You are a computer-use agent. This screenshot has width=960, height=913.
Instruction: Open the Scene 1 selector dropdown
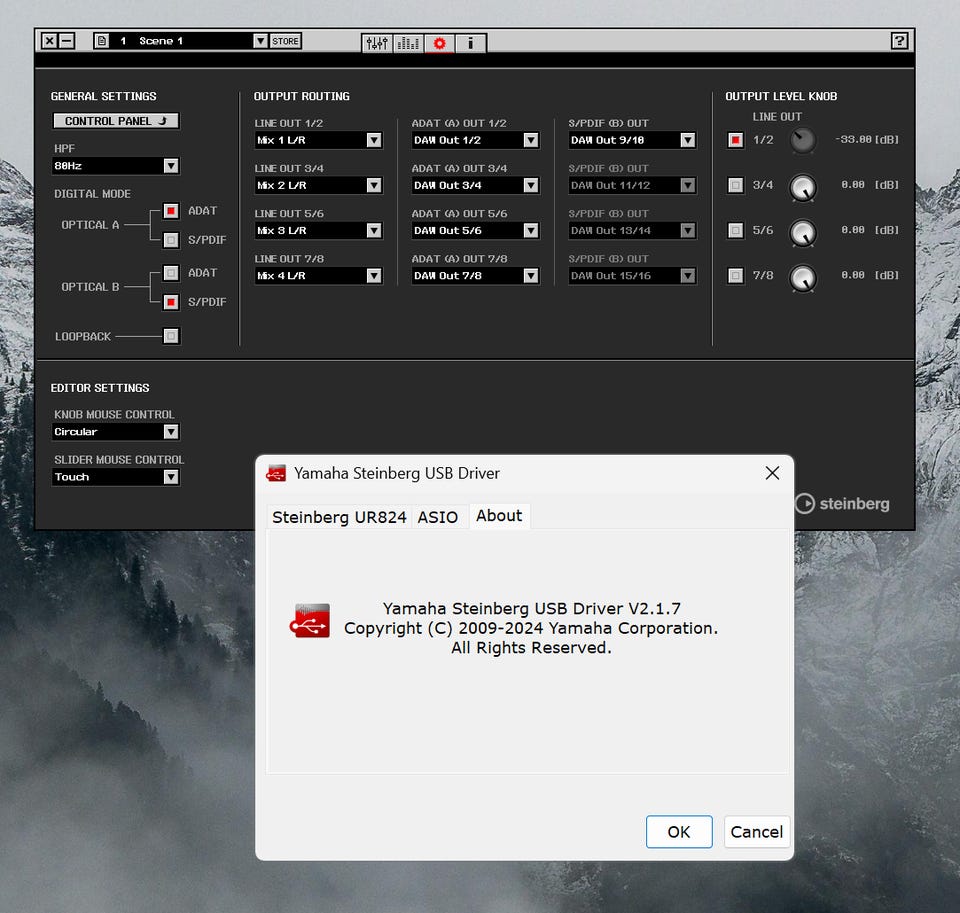pyautogui.click(x=260, y=41)
